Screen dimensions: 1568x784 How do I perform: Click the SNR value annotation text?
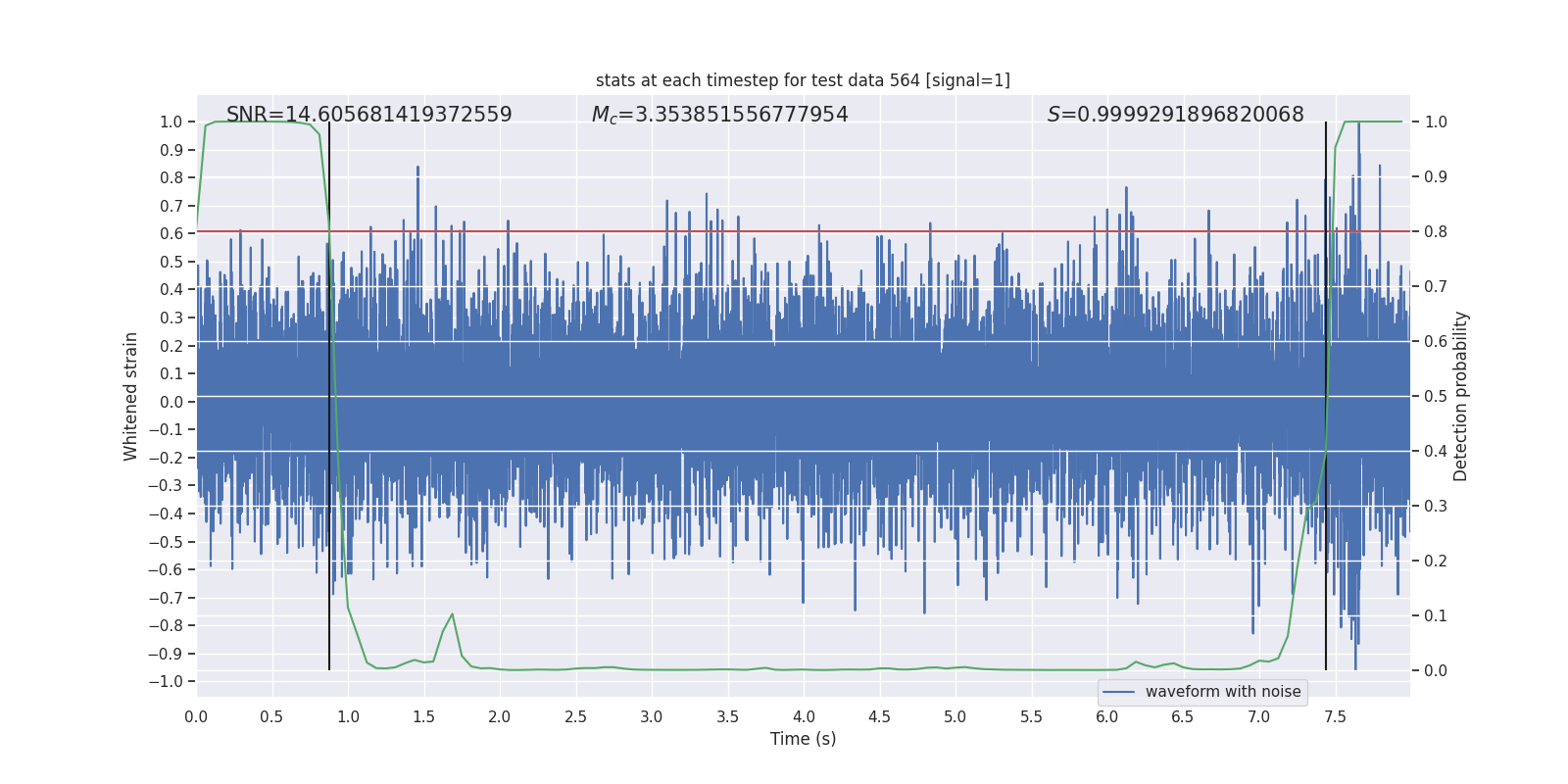[369, 115]
